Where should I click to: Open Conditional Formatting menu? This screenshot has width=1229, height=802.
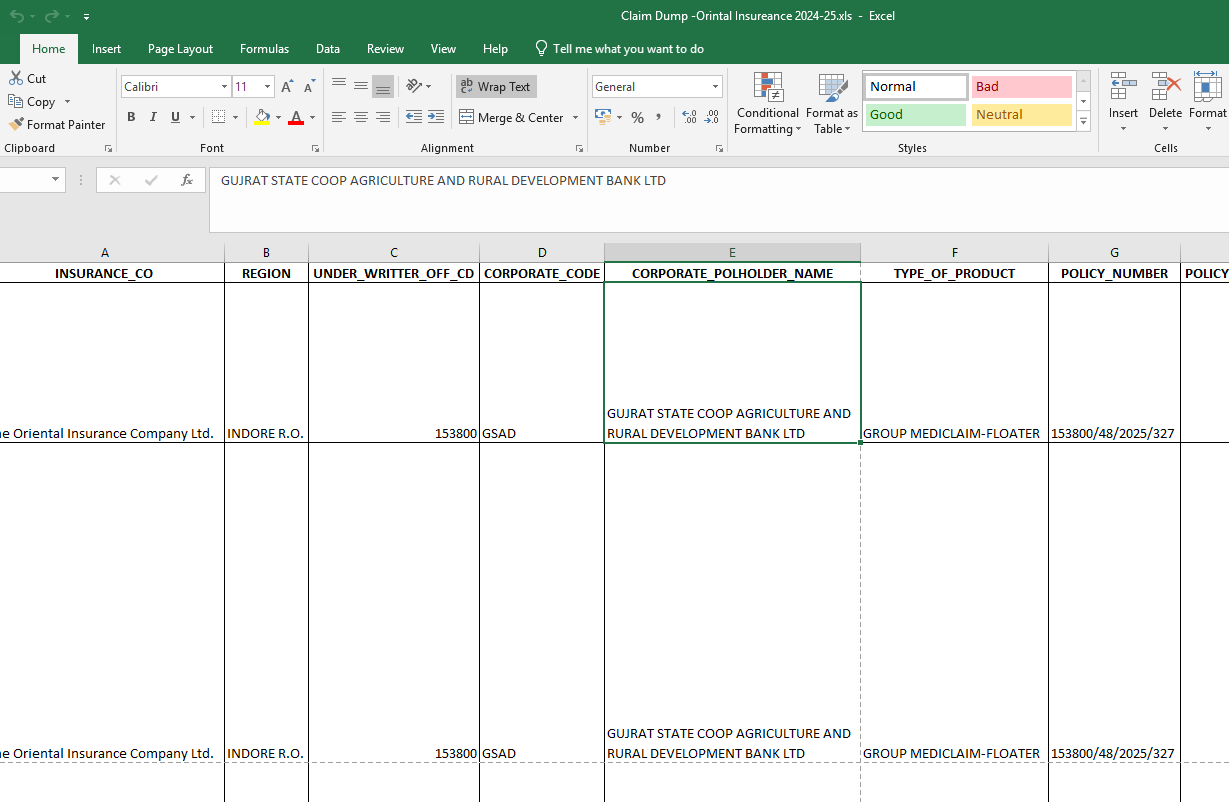coord(768,104)
